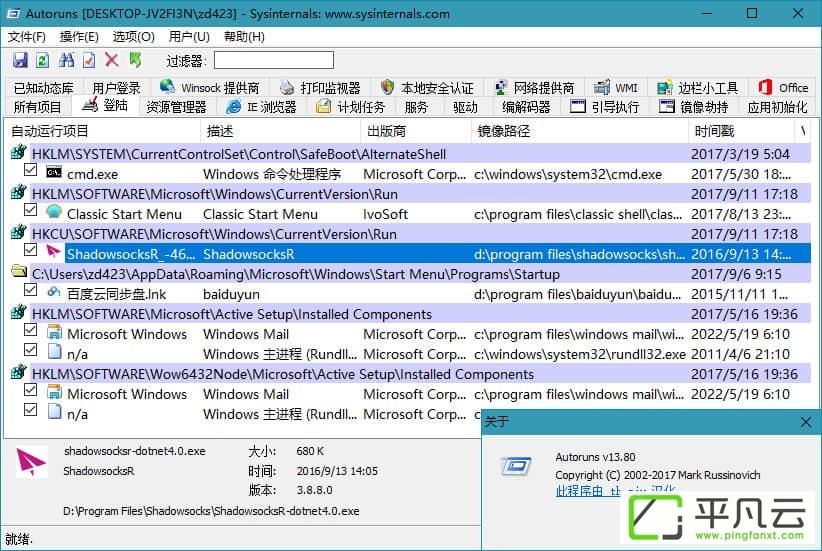This screenshot has width=822, height=551.
Task: Click the registry icon beside HKCU Run key
Action: tap(18, 232)
